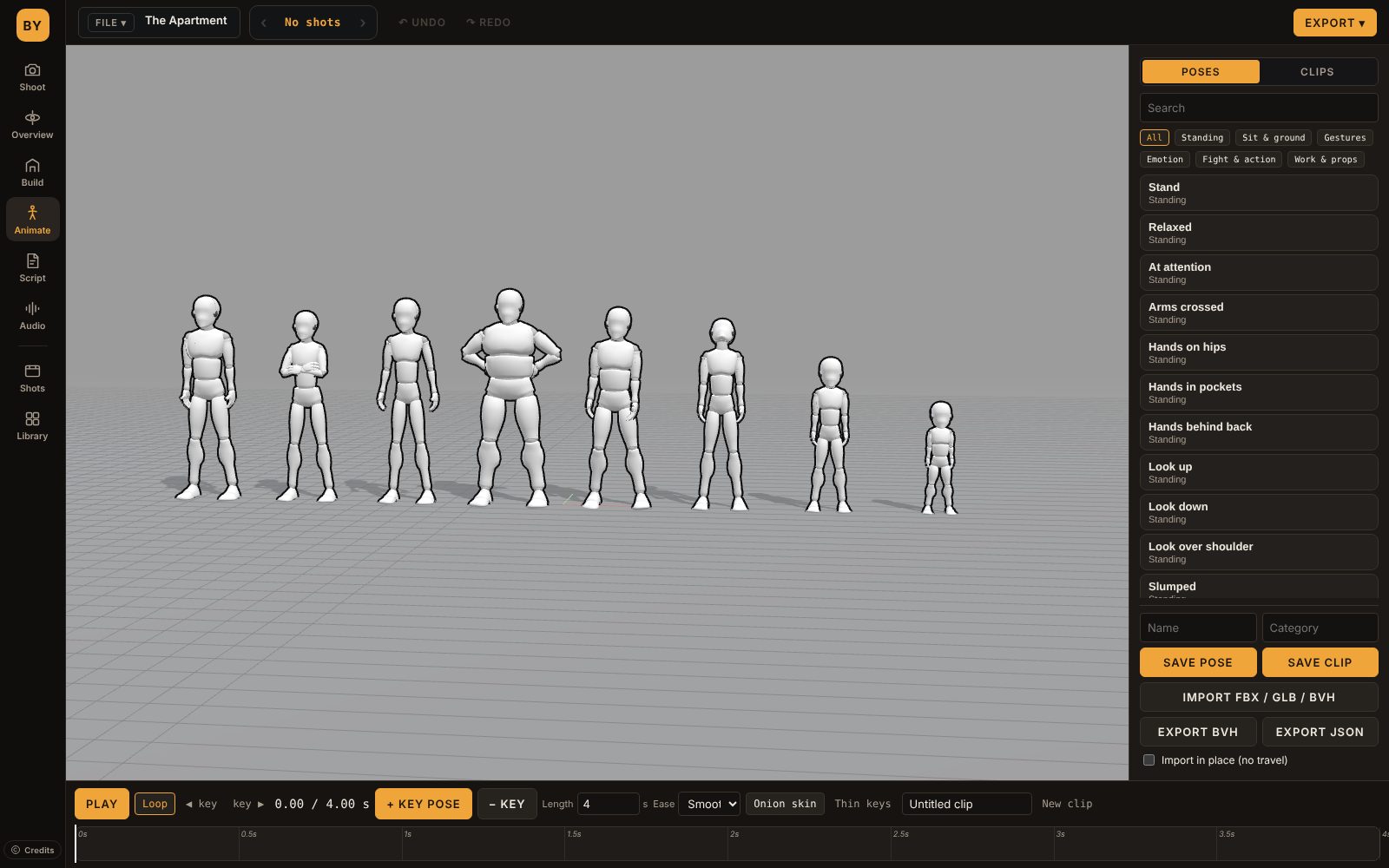Image resolution: width=1389 pixels, height=868 pixels.
Task: Open the Shots panel
Action: (x=32, y=378)
